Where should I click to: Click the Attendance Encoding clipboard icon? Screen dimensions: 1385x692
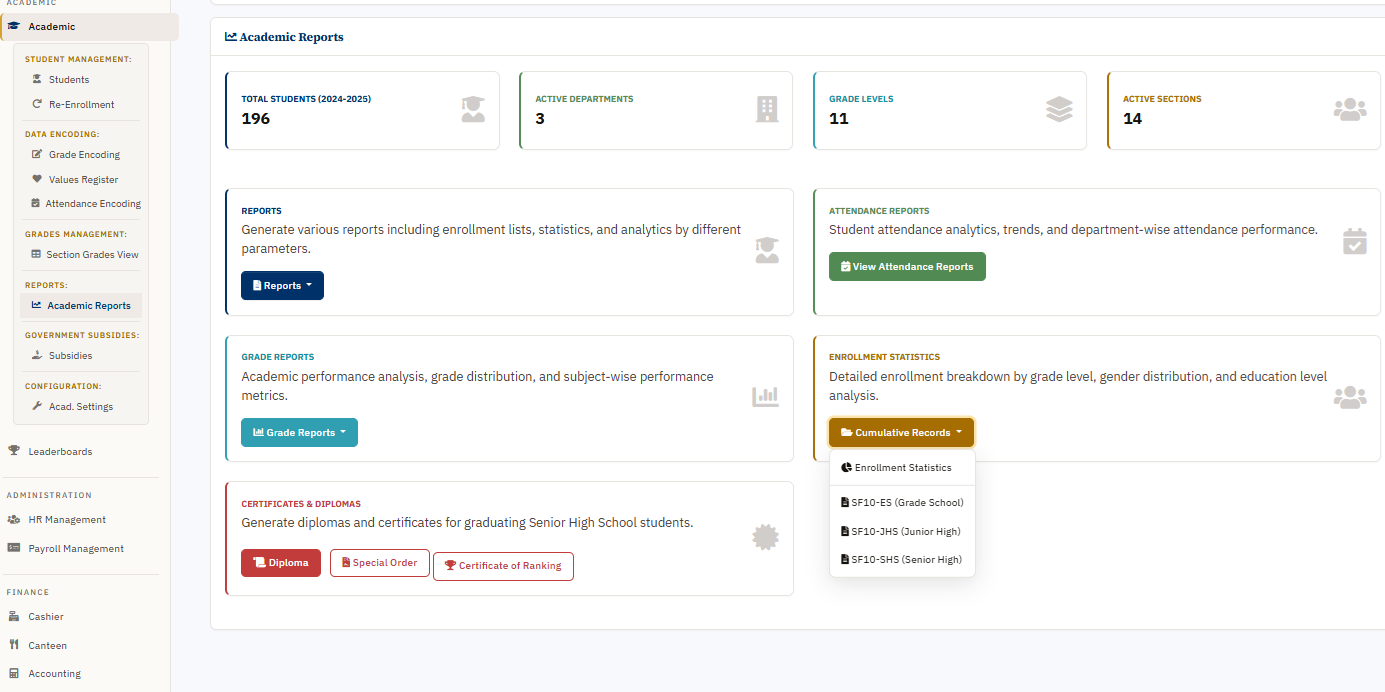36,203
